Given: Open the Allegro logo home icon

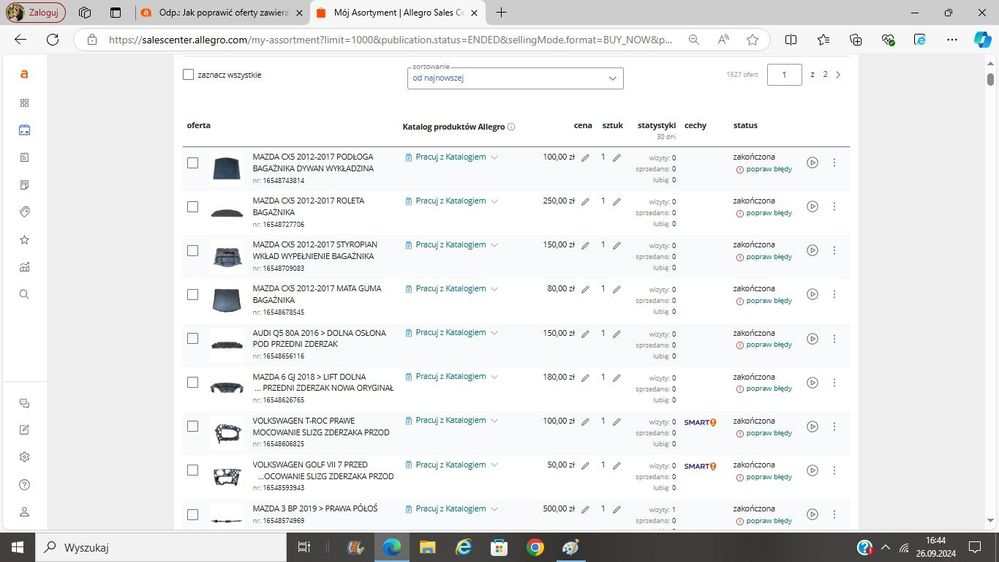Looking at the screenshot, I should (x=24, y=74).
